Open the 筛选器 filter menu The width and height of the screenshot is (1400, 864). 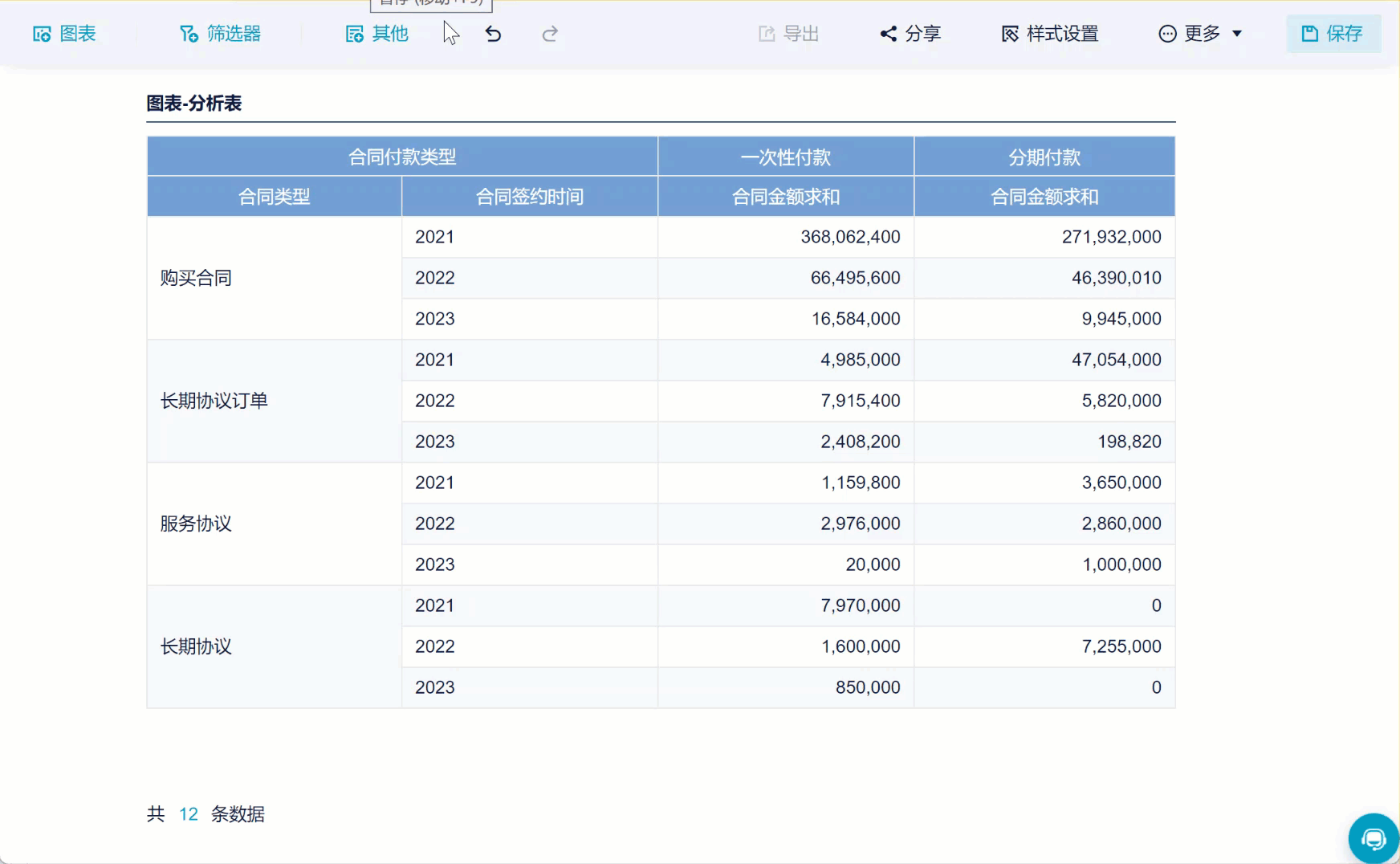220,34
